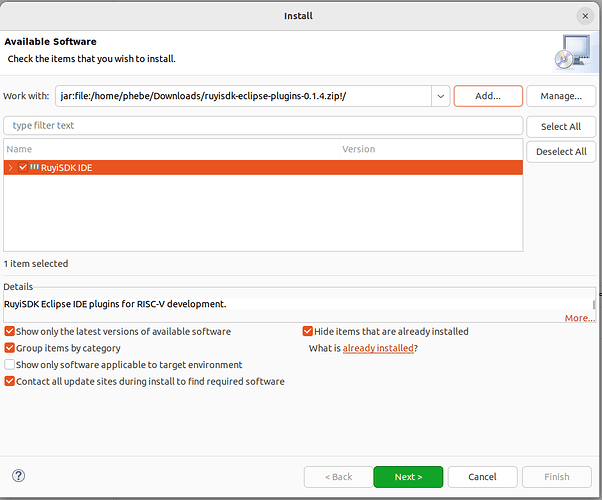Click the Version column header
The image size is (602, 500).
tap(431, 149)
